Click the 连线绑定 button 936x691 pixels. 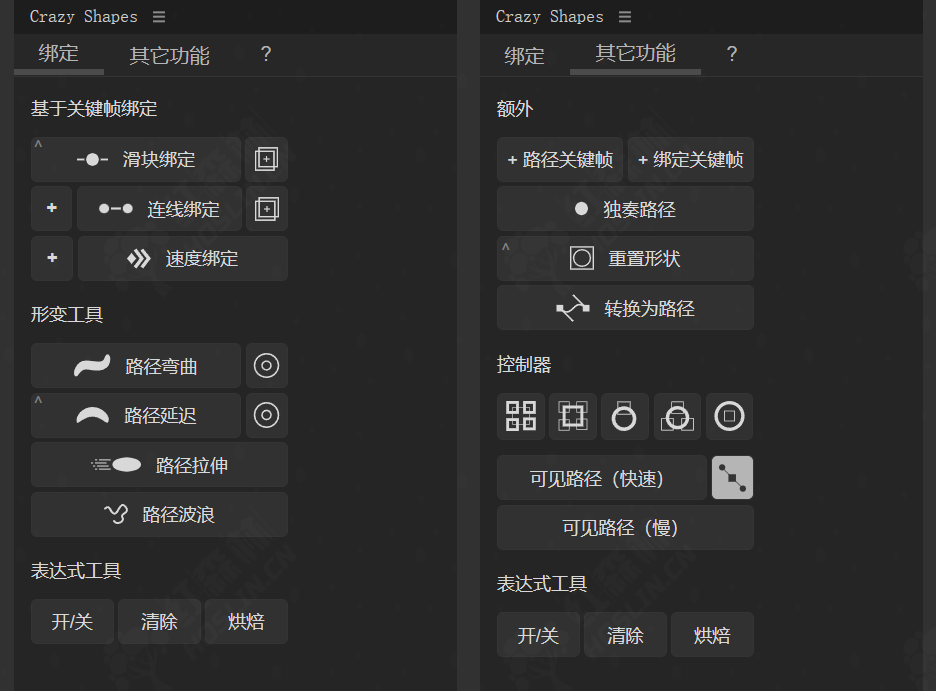[x=159, y=208]
